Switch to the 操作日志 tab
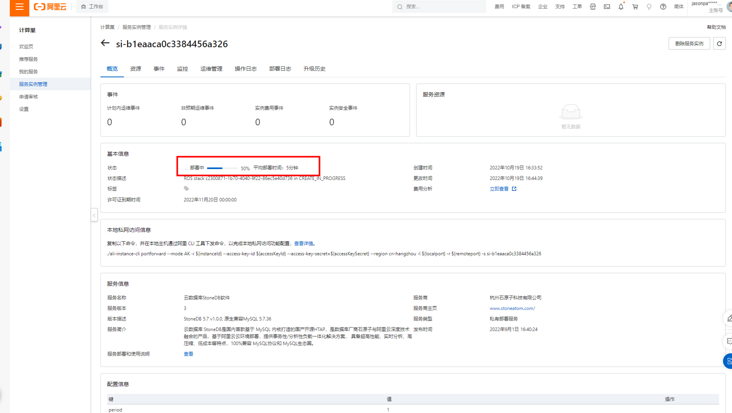This screenshot has height=413, width=732. 246,69
